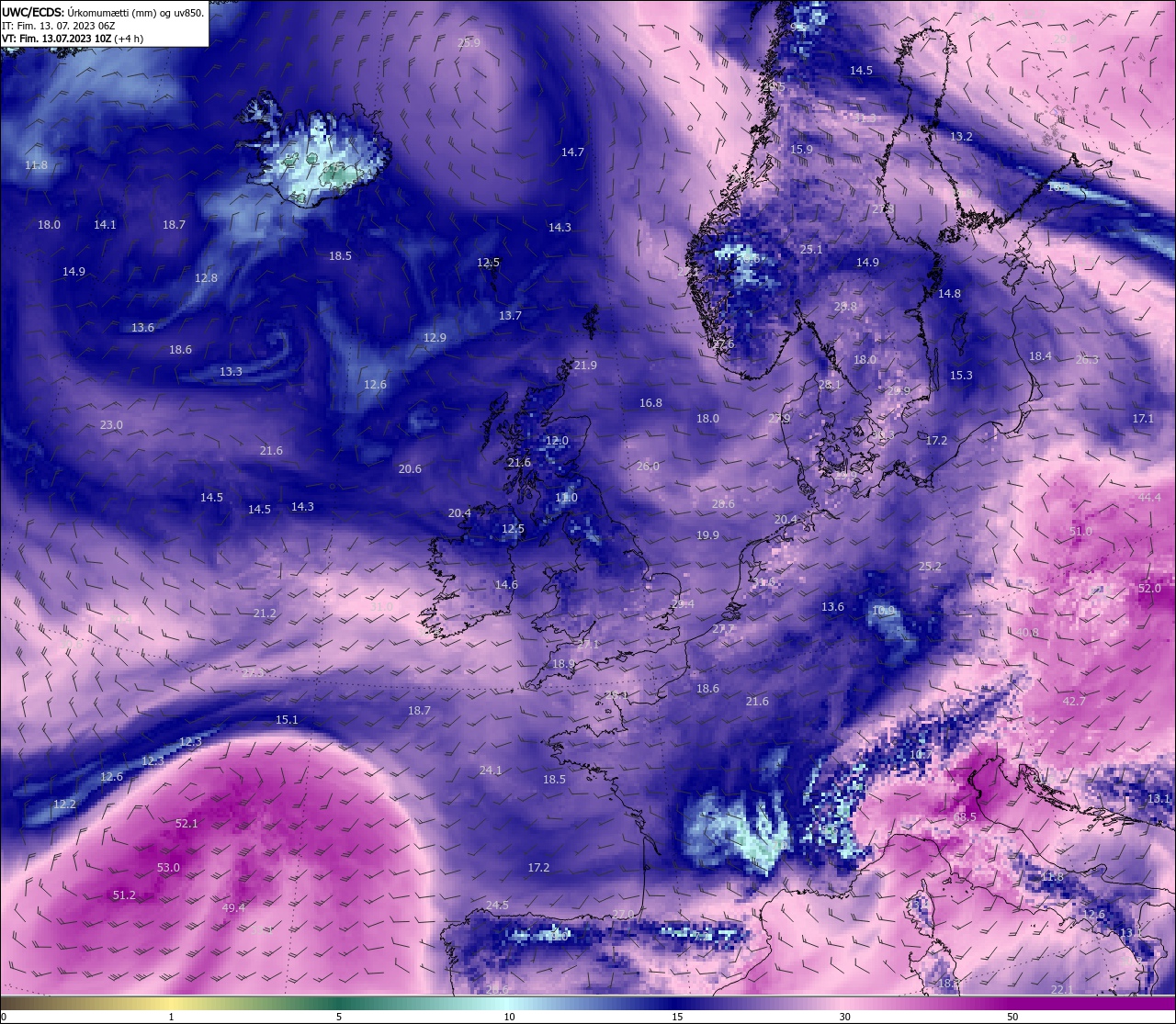The image size is (1176, 1024).
Task: Click the 13.2 value over Finland
Action: pos(961,136)
